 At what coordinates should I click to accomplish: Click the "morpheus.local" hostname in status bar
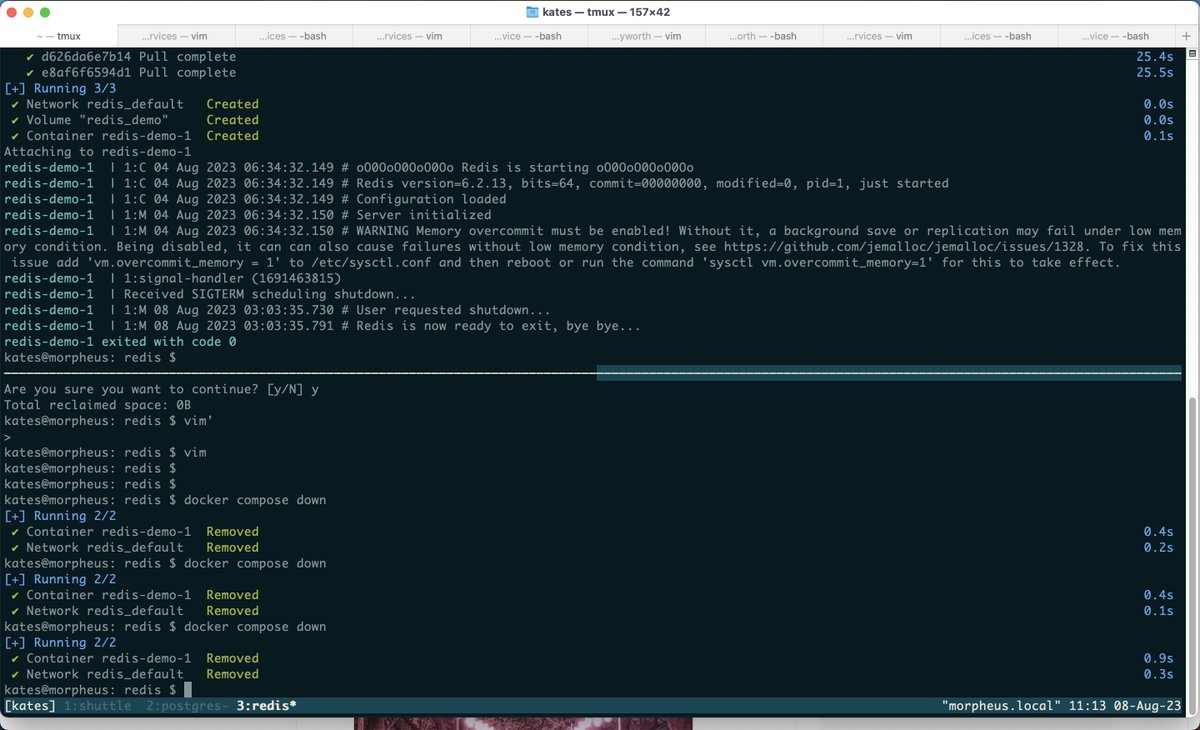coord(1002,706)
